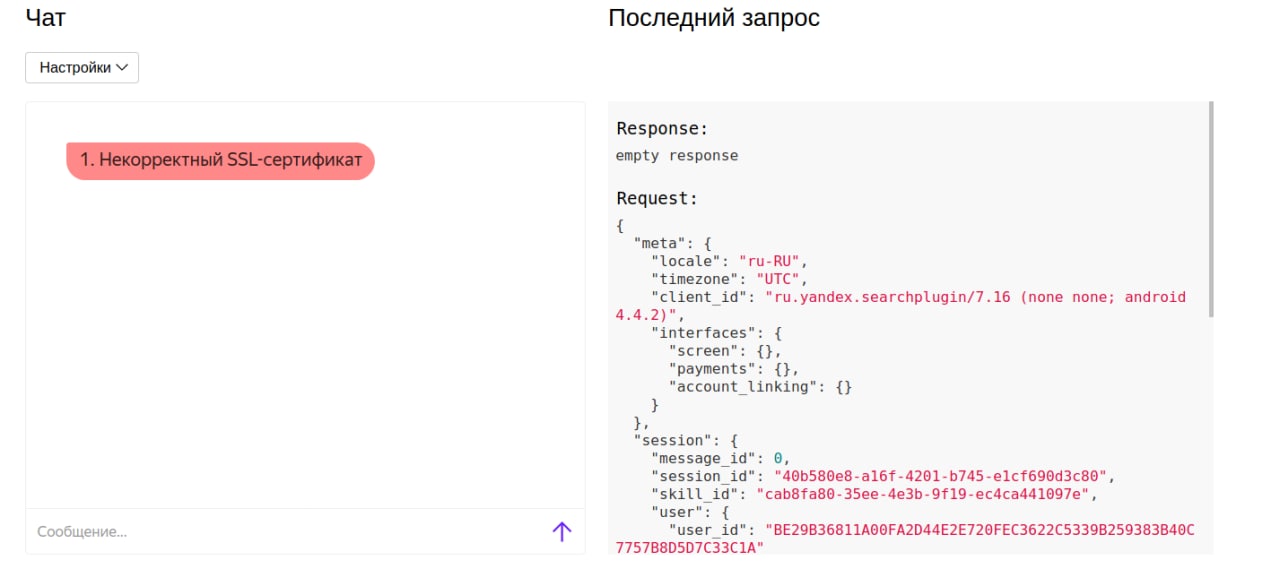Image resolution: width=1280 pixels, height=586 pixels.
Task: Click the Чат heading
Action: pos(46,17)
